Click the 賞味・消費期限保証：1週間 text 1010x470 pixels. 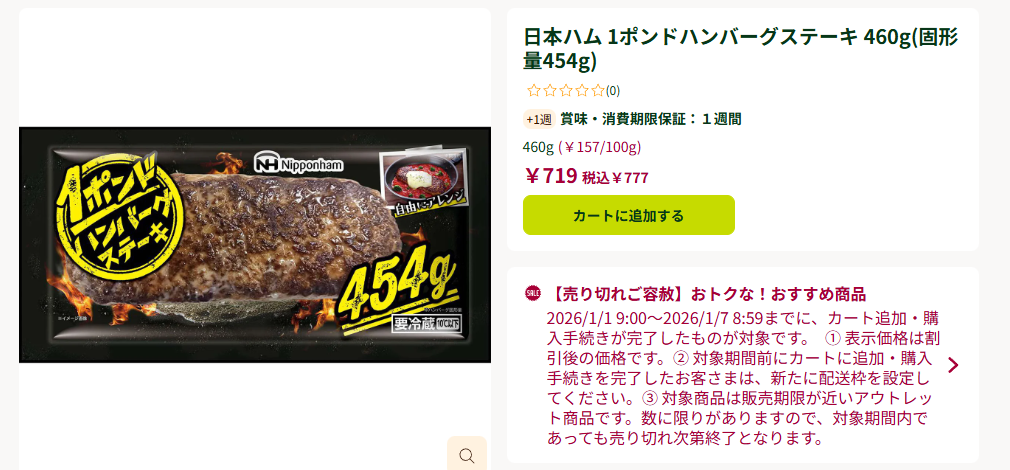click(651, 119)
